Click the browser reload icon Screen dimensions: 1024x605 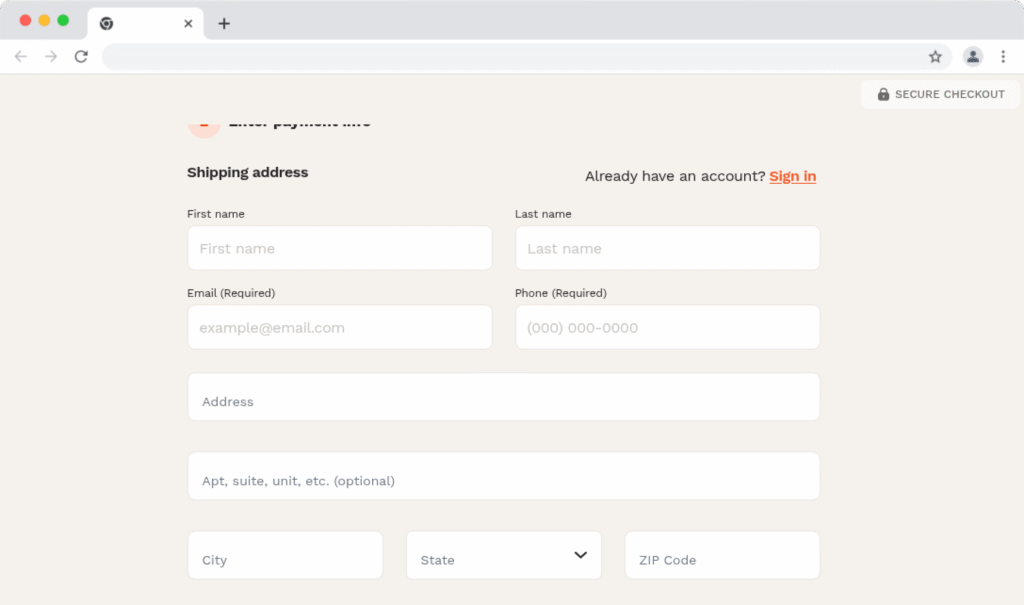81,57
